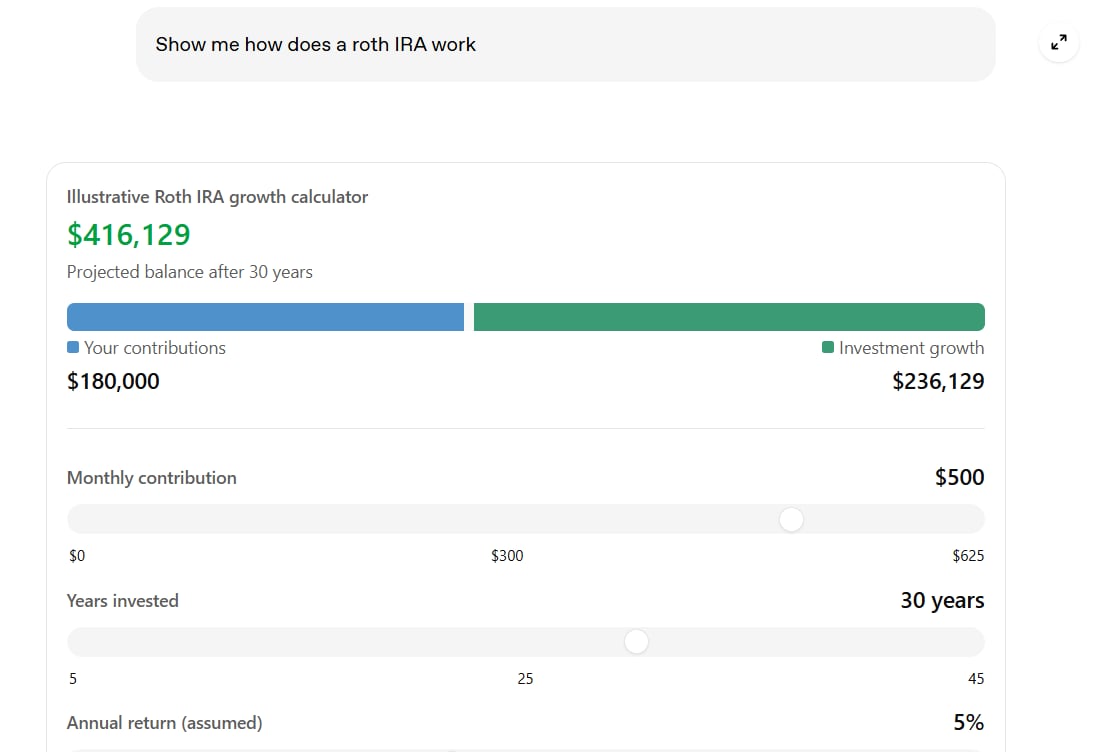Click the $300 mark on contribution slider
1111x752 pixels.
click(507, 556)
